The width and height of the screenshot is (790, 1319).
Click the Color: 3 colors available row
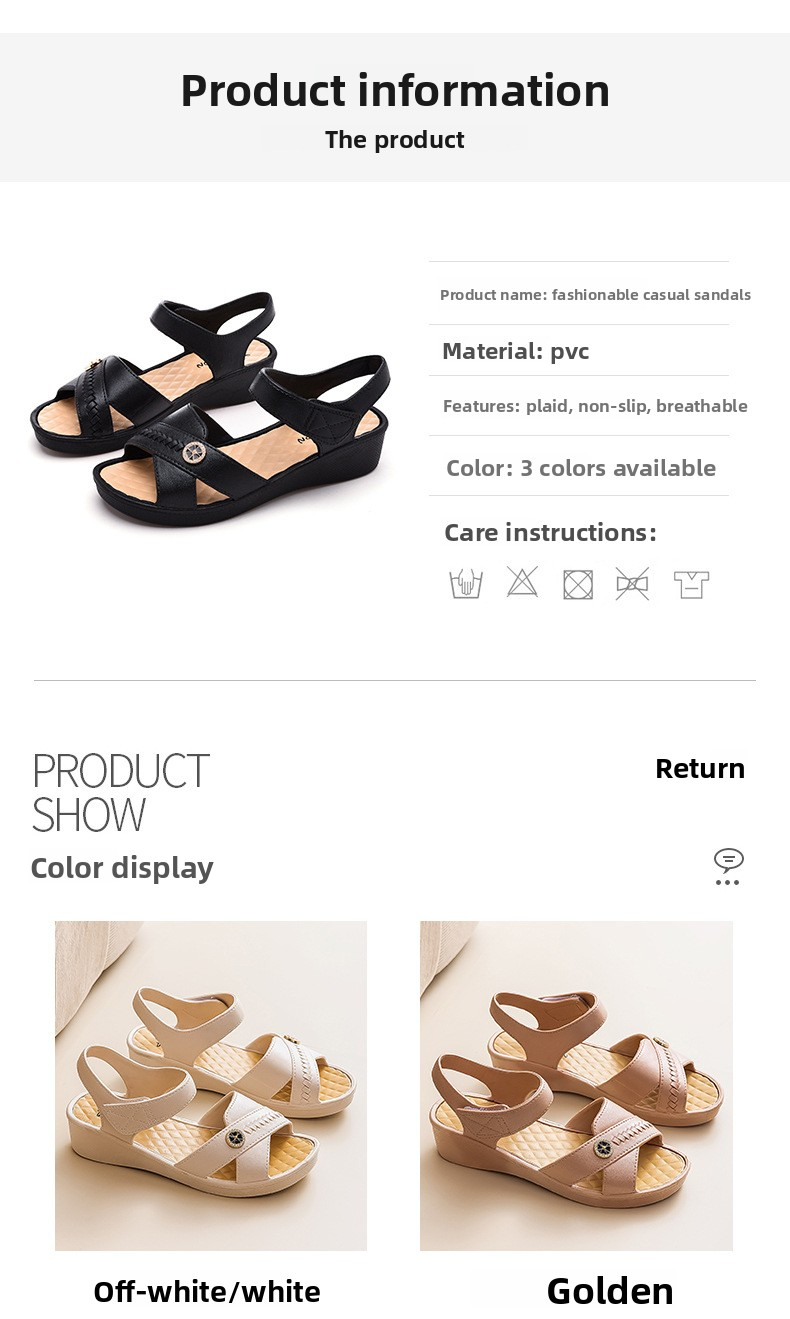581,468
